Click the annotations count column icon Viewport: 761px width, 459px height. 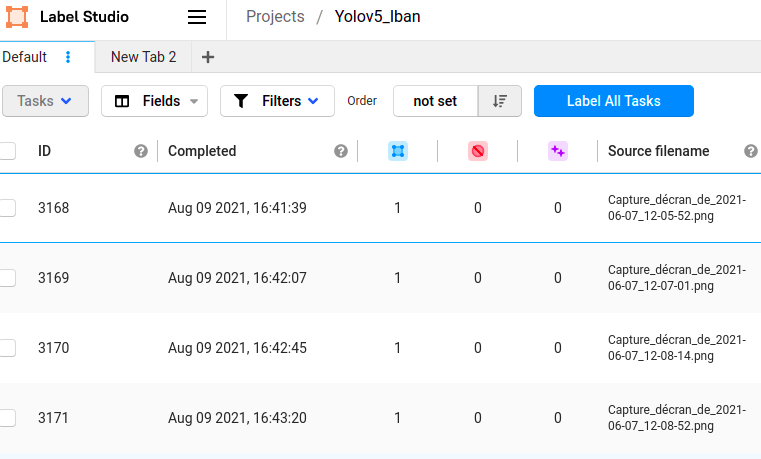(398, 151)
